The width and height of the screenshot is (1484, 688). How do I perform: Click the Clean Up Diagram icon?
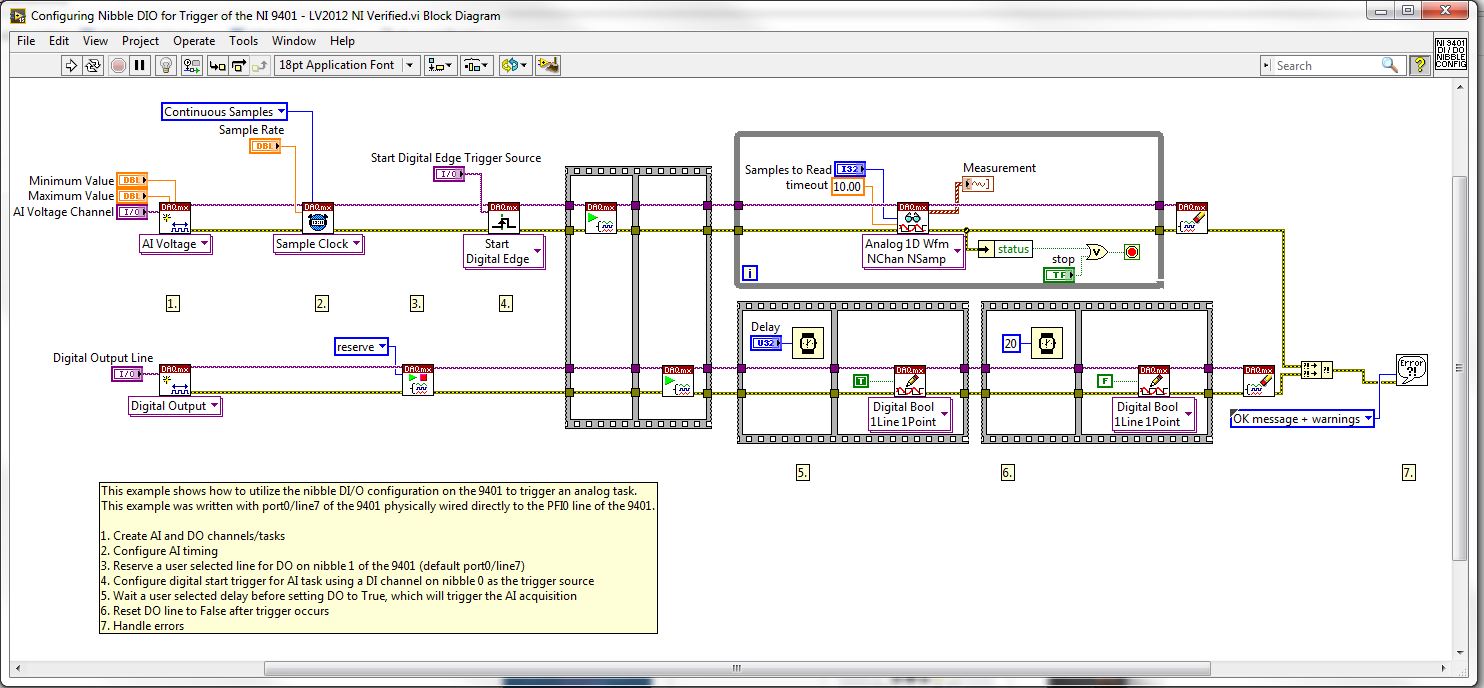(x=547, y=65)
